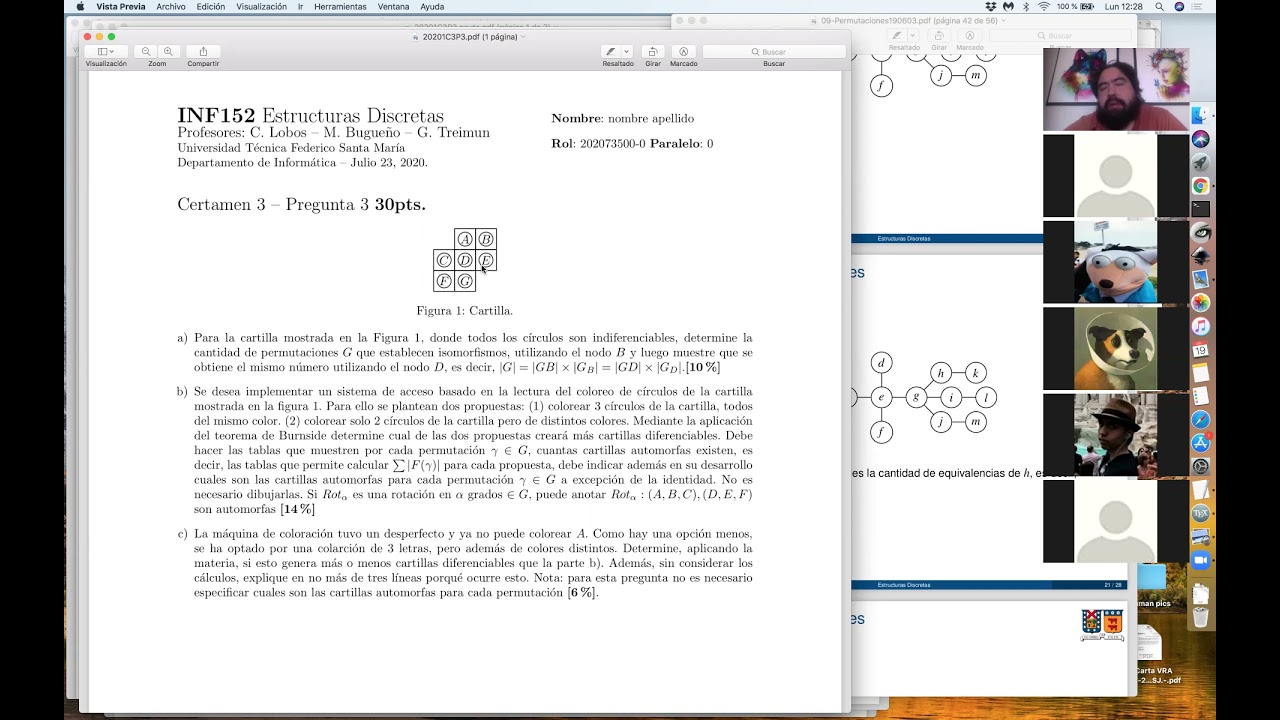
Task: Click the 'Figura 1: Cartilla.' caption
Action: pos(465,311)
